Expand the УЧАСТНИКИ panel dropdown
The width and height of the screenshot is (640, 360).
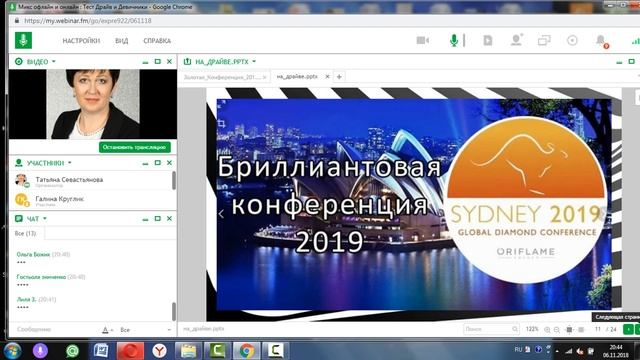pyautogui.click(x=70, y=163)
